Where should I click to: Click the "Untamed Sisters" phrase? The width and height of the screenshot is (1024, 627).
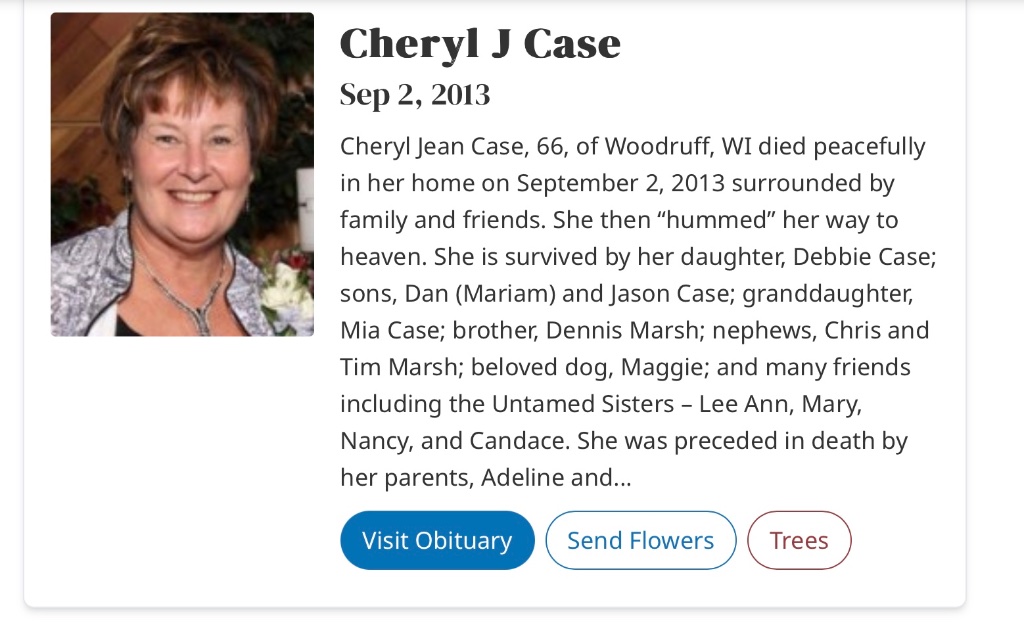pos(576,404)
